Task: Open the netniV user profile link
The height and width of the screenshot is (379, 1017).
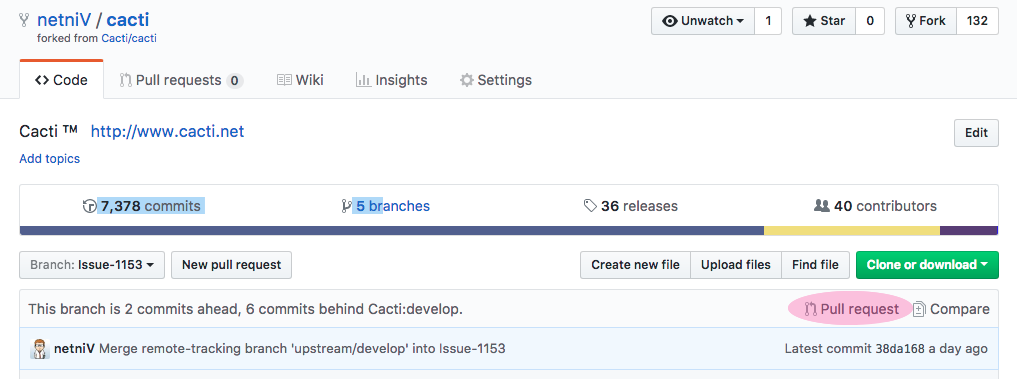Action: tap(64, 20)
